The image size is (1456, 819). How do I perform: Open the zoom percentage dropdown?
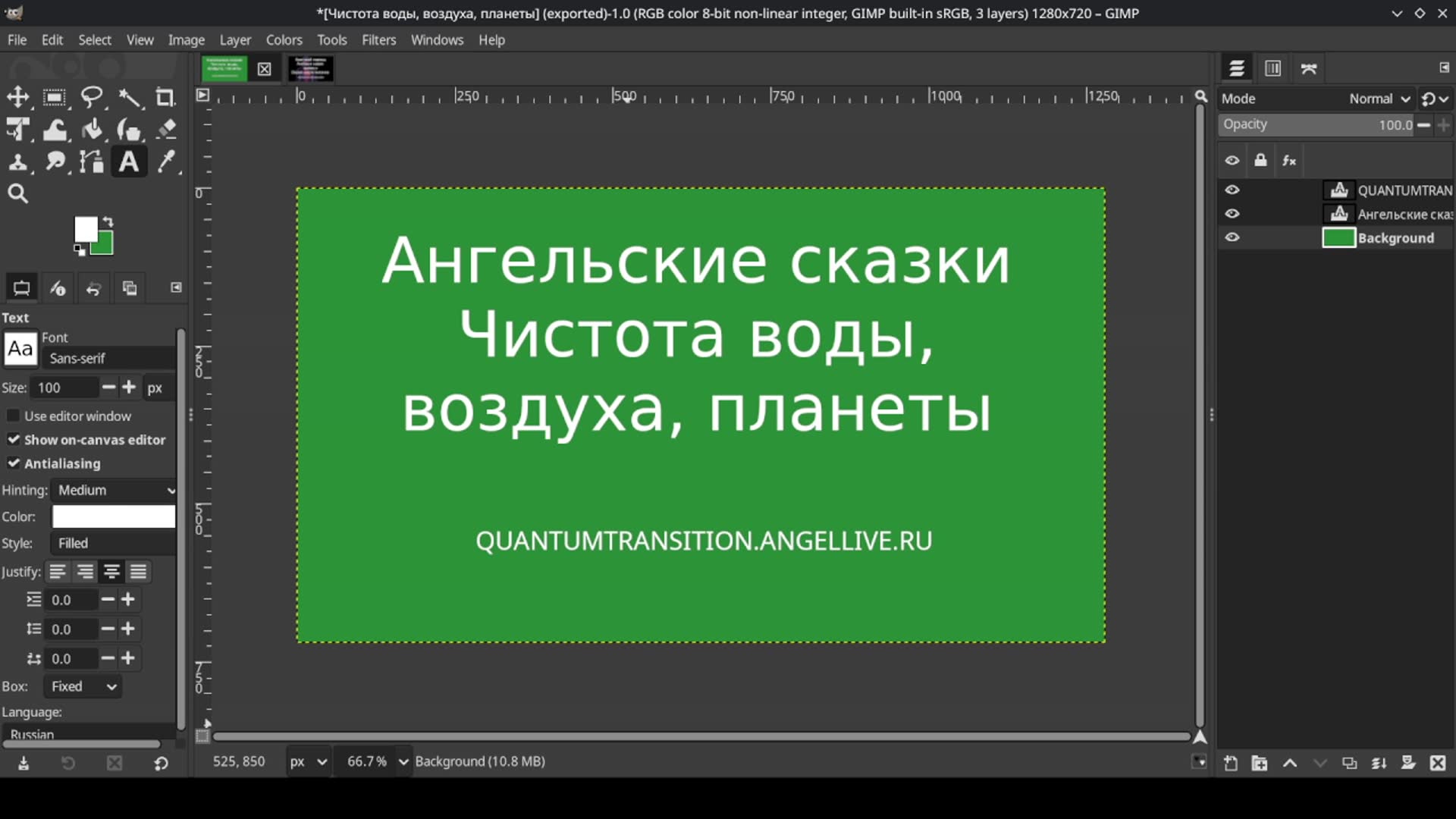(x=403, y=761)
